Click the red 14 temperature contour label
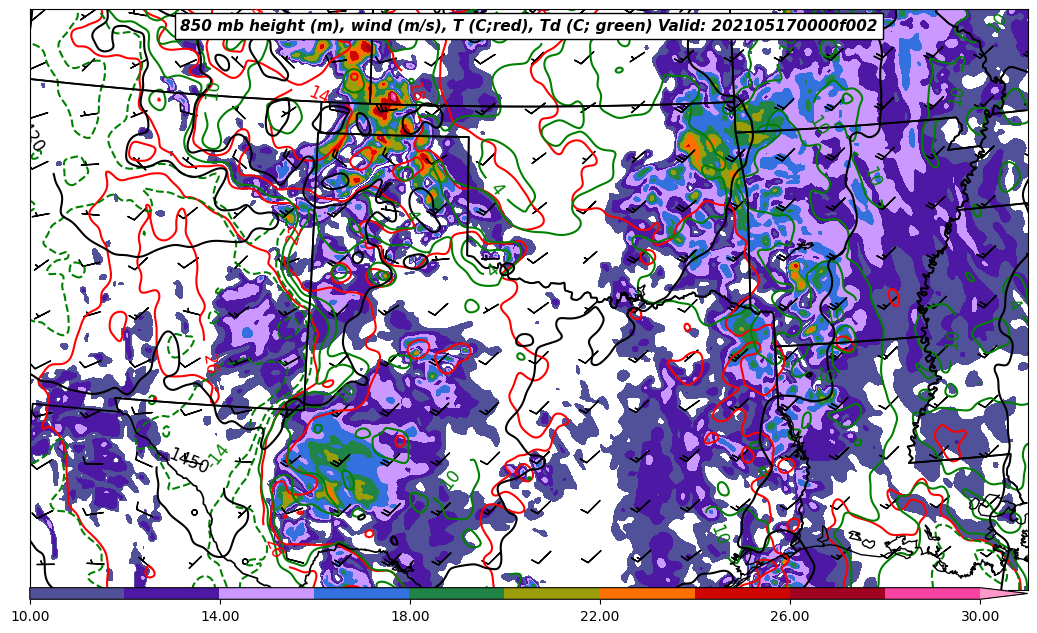Screen dimensions: 1037x633 tap(319, 94)
